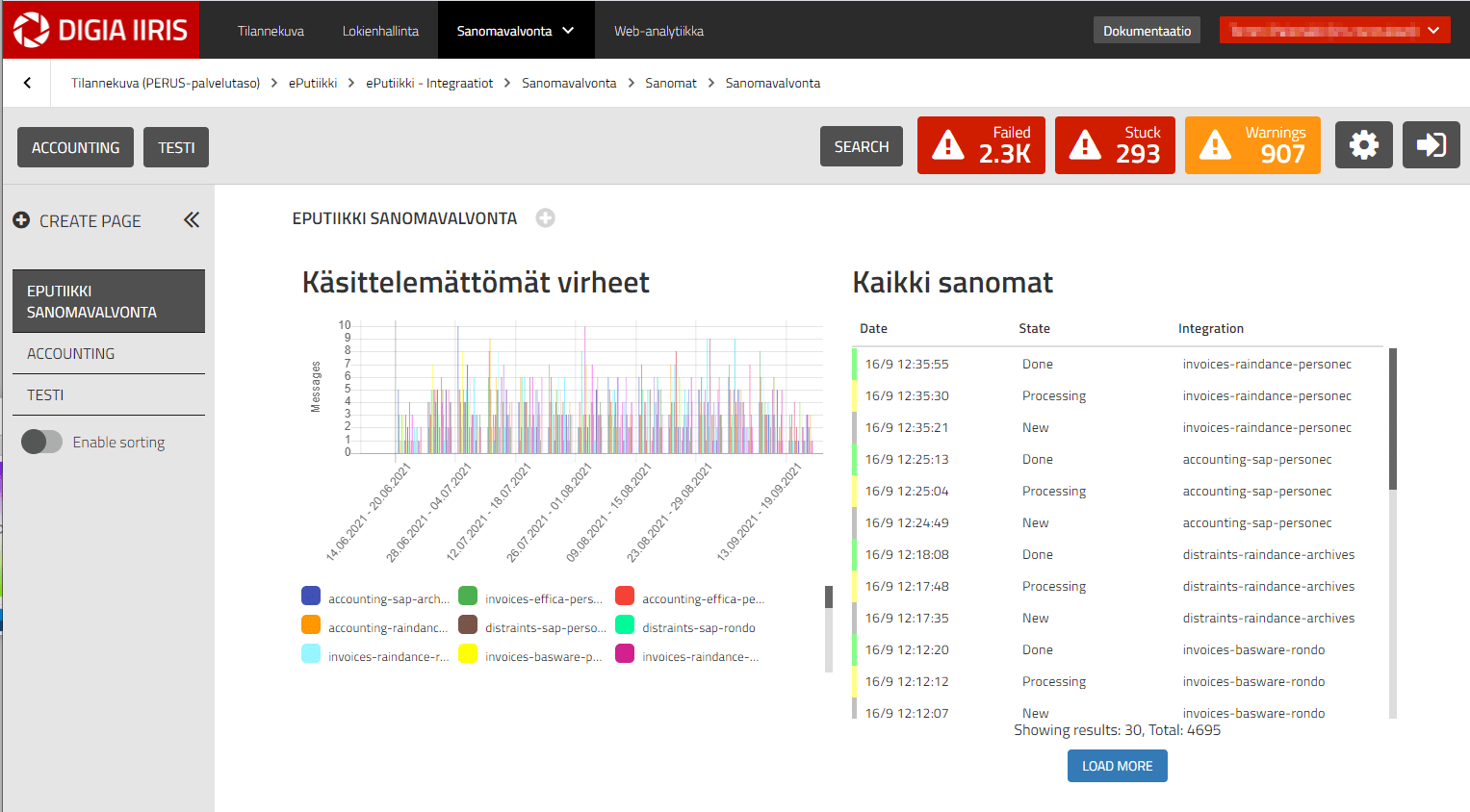Click the State column header
Viewport: 1470px width, 812px height.
tap(1034, 328)
